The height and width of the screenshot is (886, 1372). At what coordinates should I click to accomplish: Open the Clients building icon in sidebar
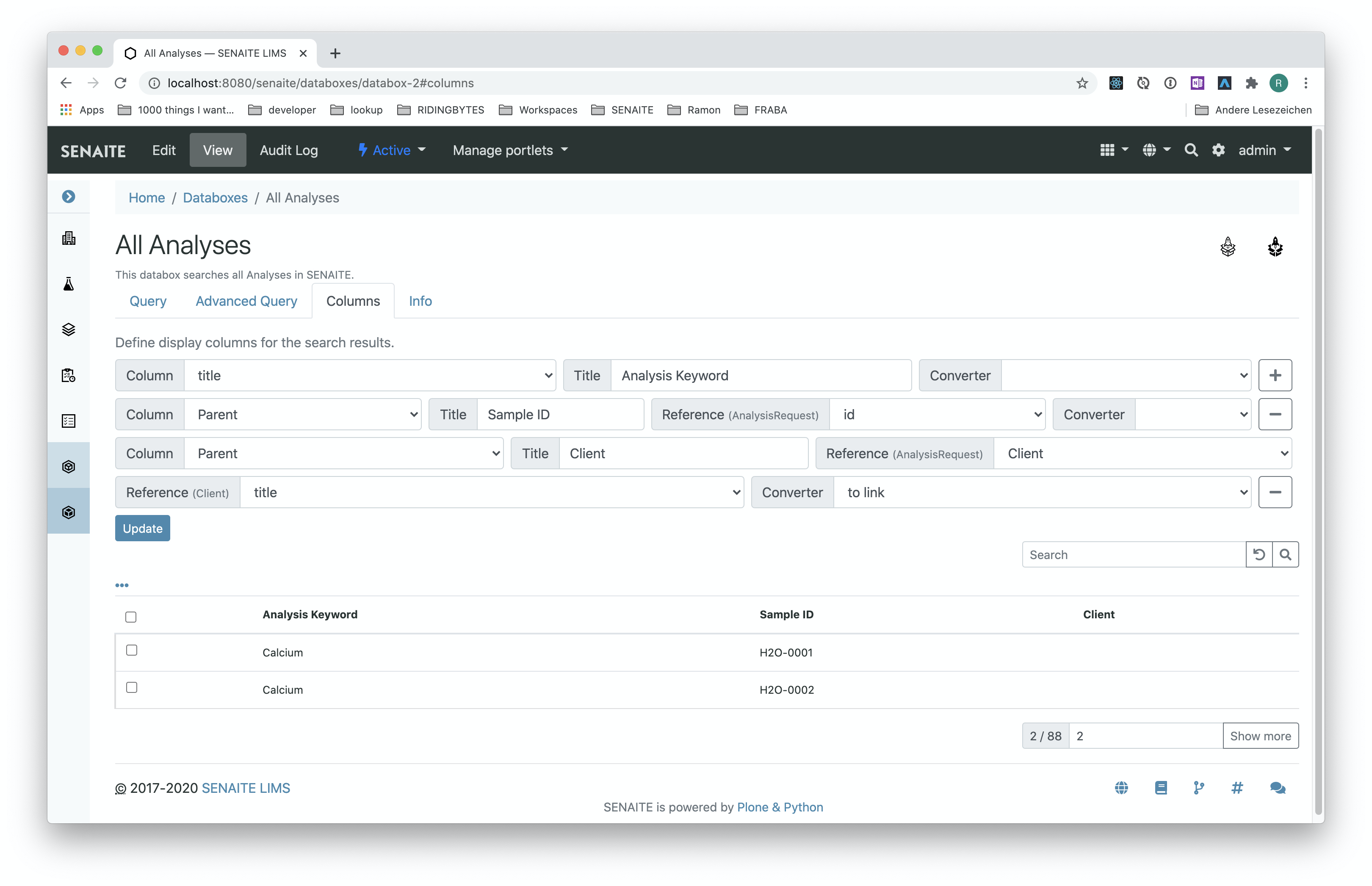point(69,238)
